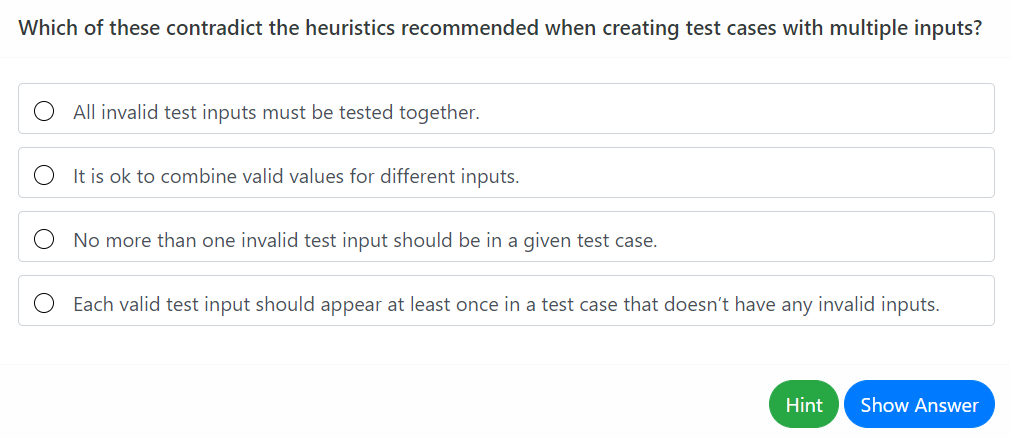Select the "All invalid test inputs" radio button

click(x=44, y=111)
